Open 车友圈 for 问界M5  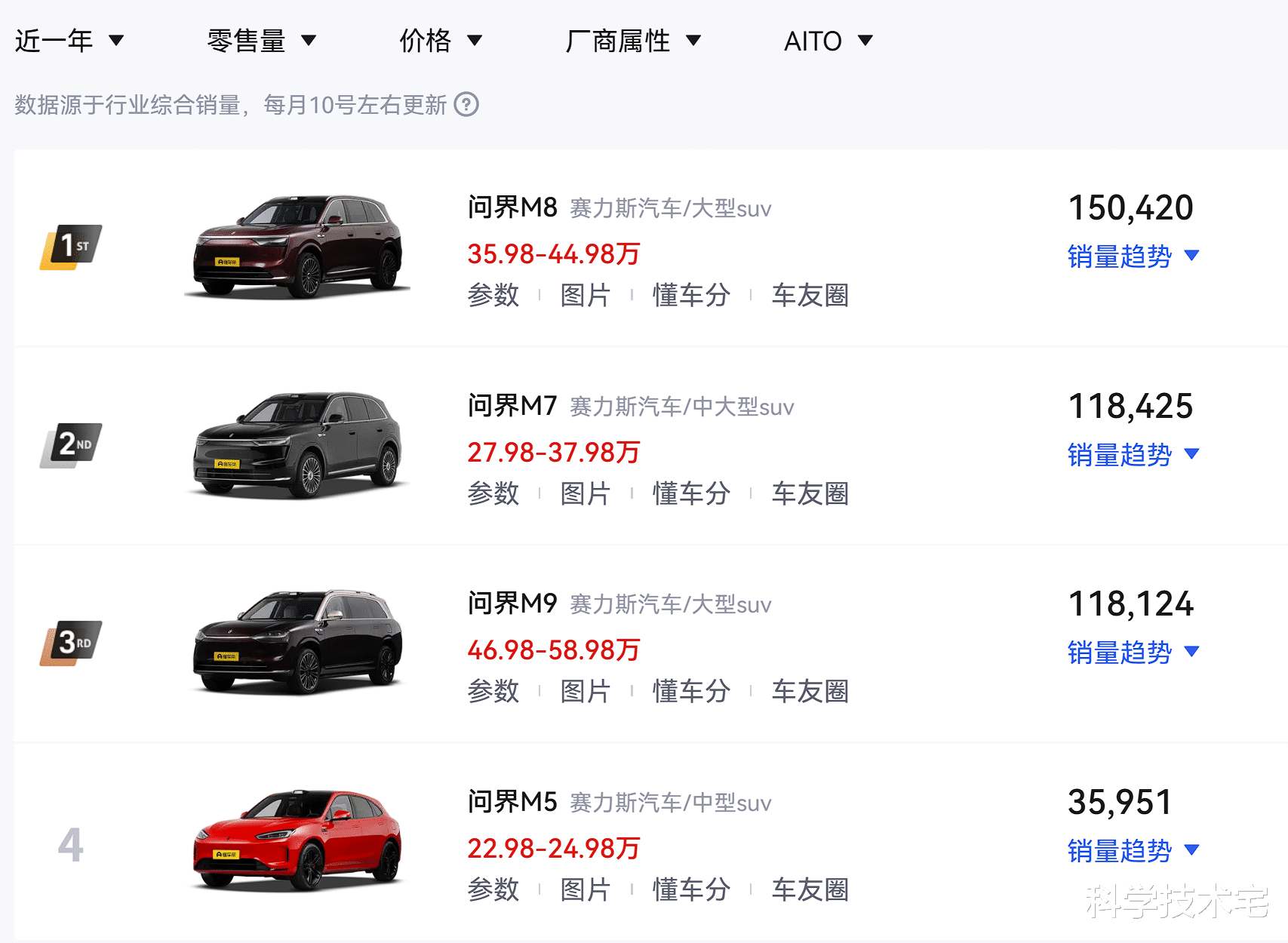click(x=810, y=889)
